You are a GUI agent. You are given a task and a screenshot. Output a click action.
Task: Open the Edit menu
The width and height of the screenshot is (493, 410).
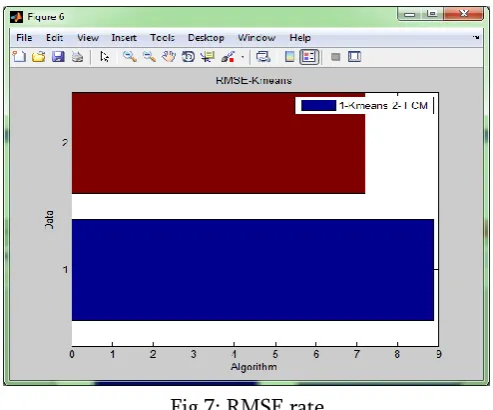54,38
